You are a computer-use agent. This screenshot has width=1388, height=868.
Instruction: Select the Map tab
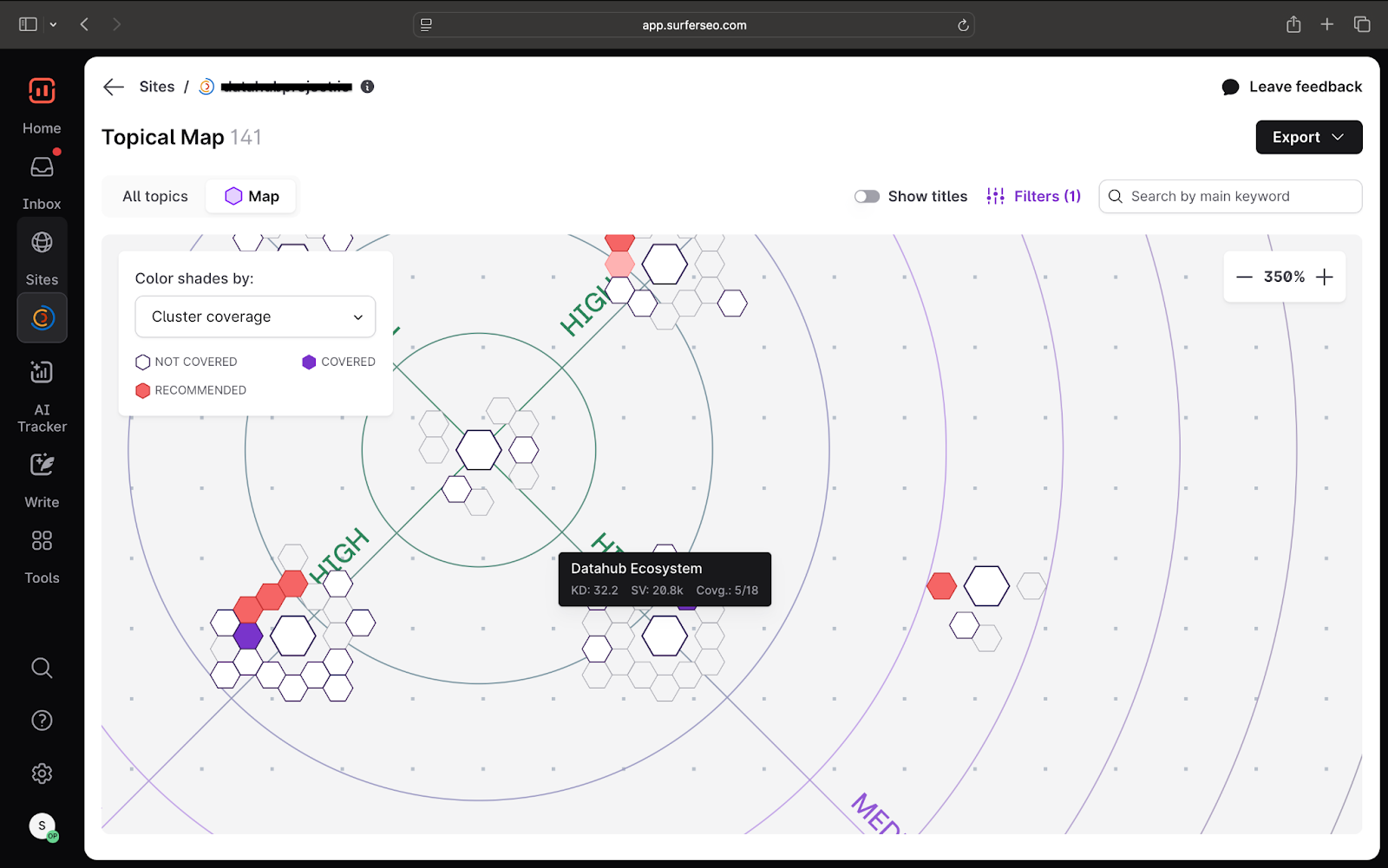tap(252, 197)
